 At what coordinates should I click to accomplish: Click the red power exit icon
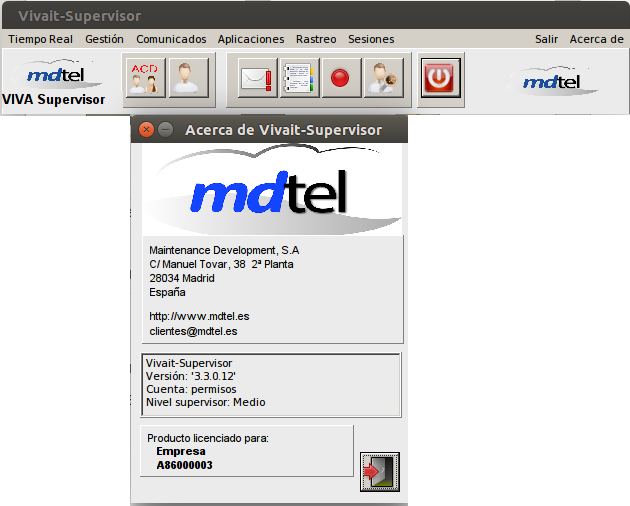click(x=441, y=78)
